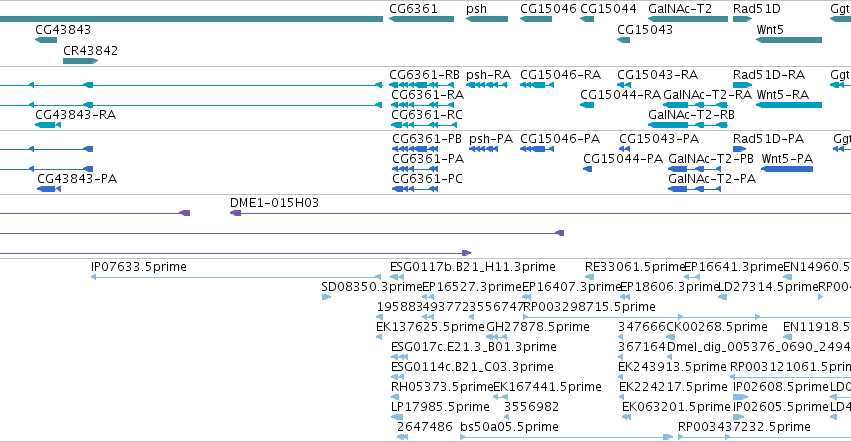Select the CG6361 gene label
851x442 pixels.
tap(413, 9)
